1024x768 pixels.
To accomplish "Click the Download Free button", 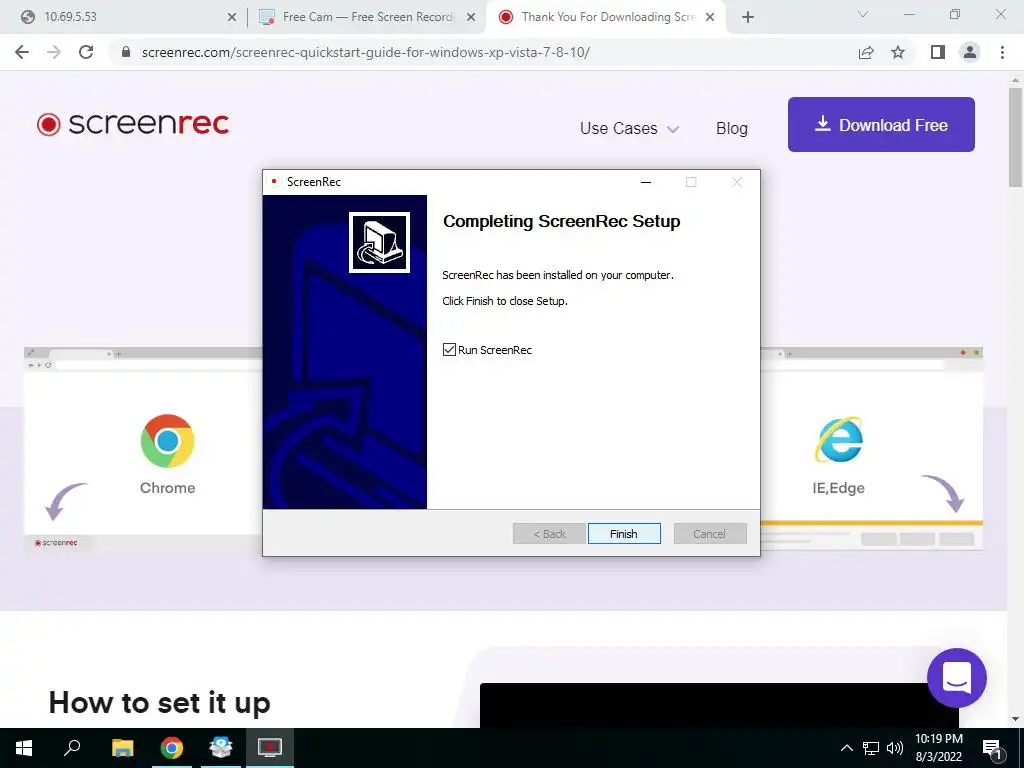I will [x=881, y=125].
